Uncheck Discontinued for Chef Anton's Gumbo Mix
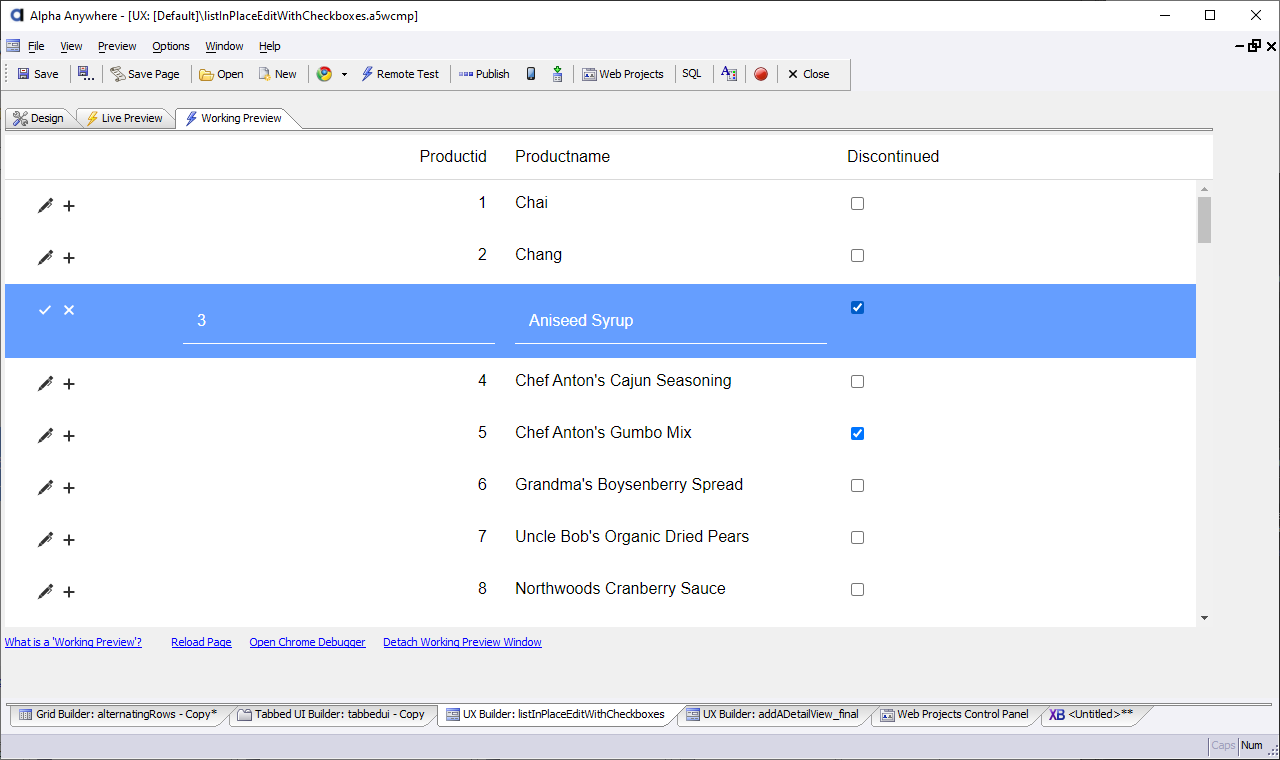 point(857,434)
